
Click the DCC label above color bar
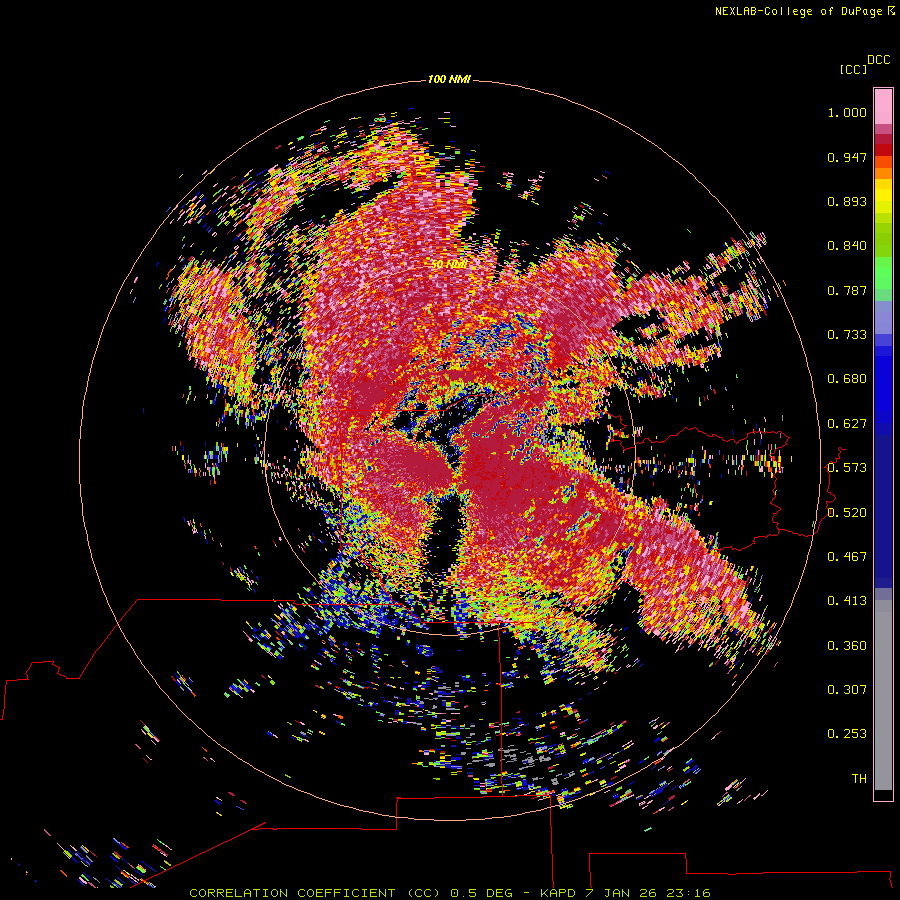pos(878,60)
